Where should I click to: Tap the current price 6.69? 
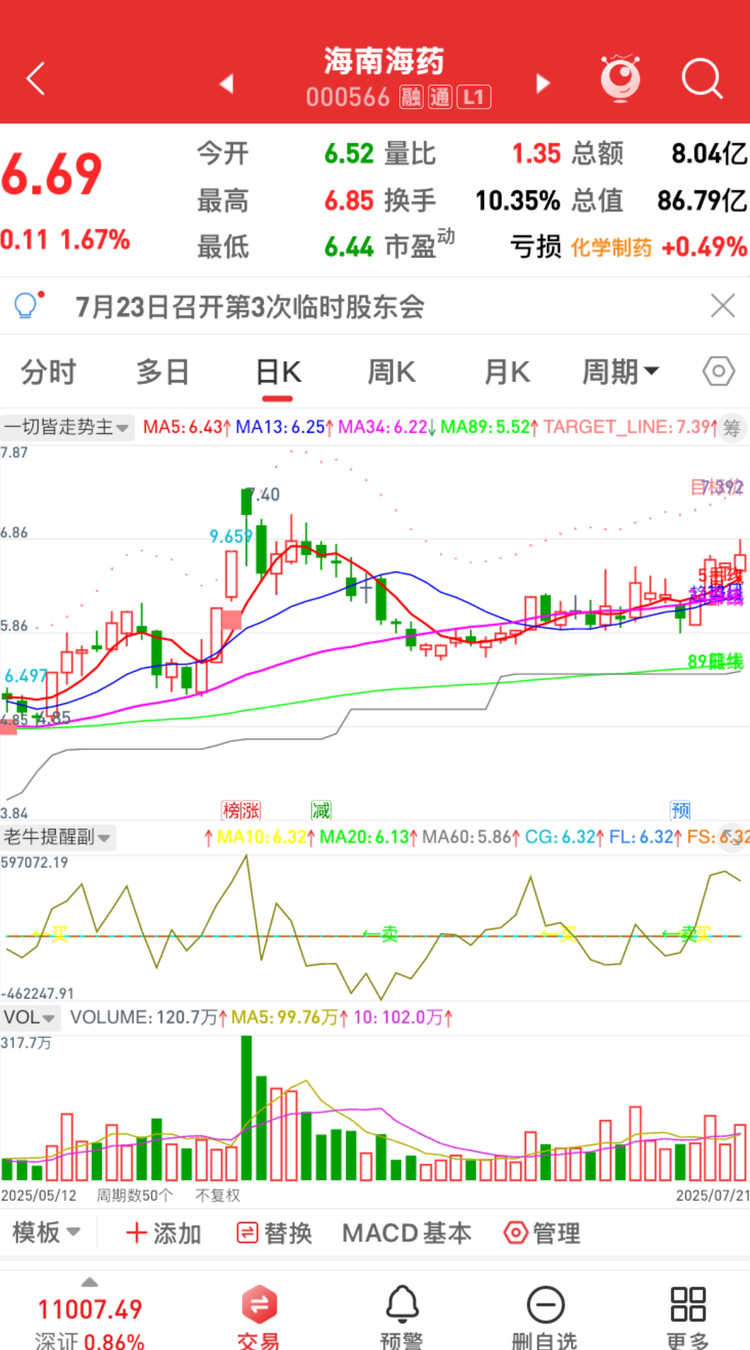52,176
